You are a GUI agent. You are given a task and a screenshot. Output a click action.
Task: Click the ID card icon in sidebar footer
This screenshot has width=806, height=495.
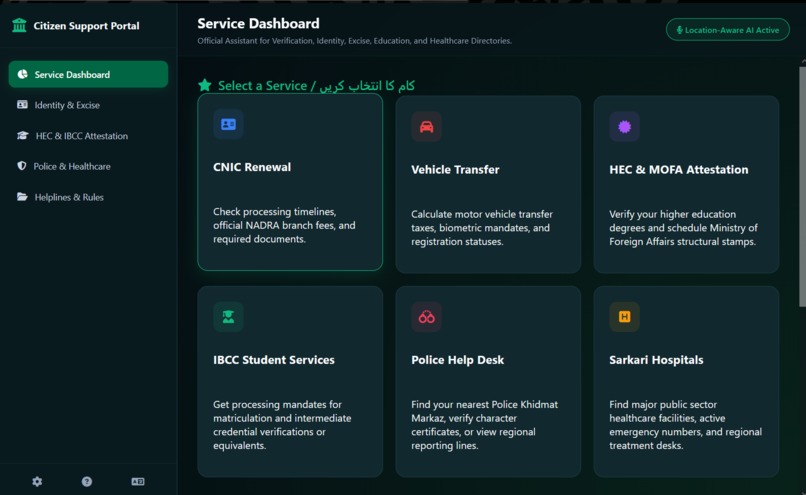click(138, 482)
